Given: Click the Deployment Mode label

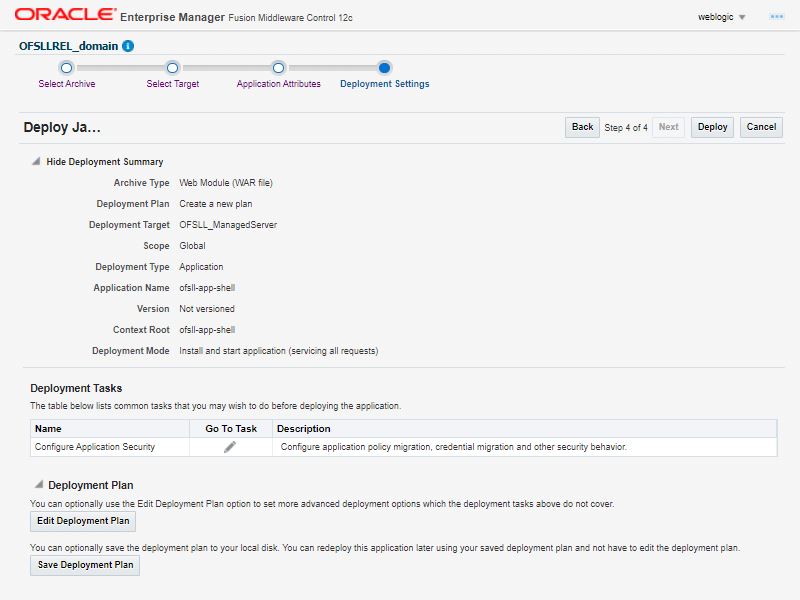Looking at the screenshot, I should pos(131,351).
